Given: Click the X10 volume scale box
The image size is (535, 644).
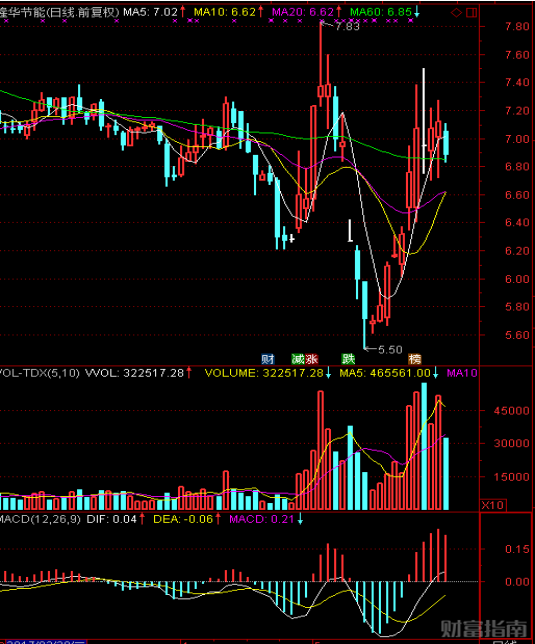Looking at the screenshot, I should (493, 505).
